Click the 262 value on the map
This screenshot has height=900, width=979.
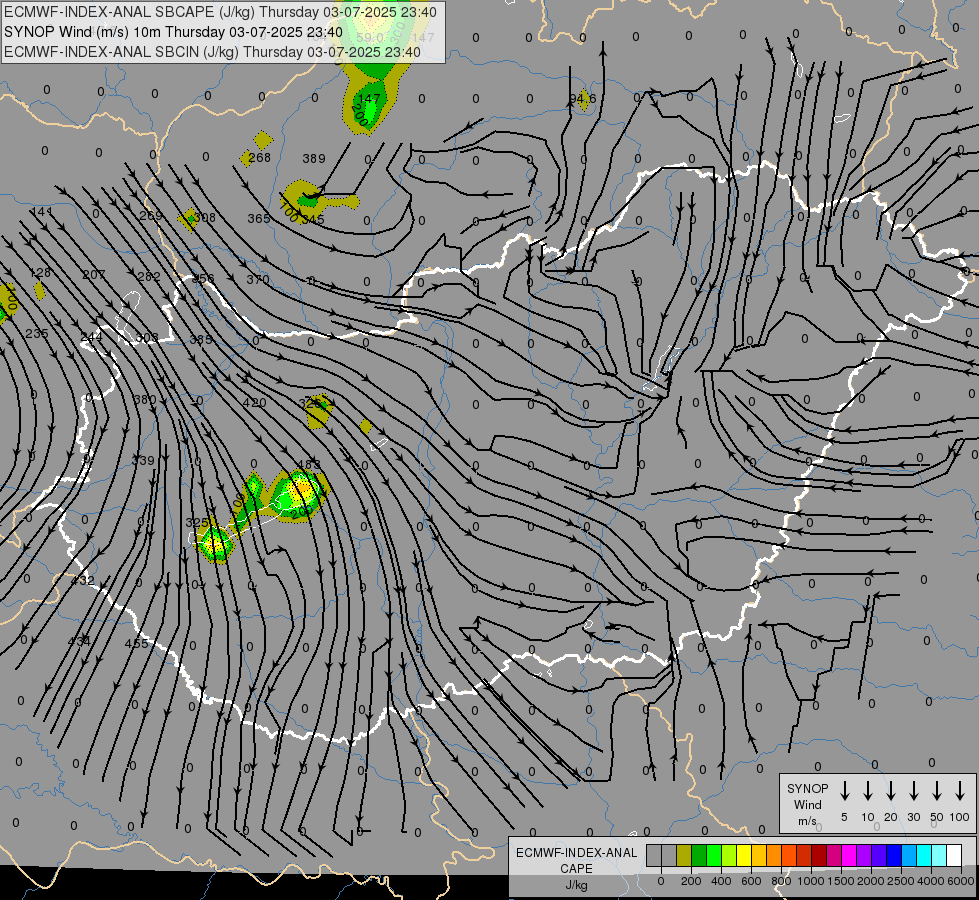(x=149, y=277)
